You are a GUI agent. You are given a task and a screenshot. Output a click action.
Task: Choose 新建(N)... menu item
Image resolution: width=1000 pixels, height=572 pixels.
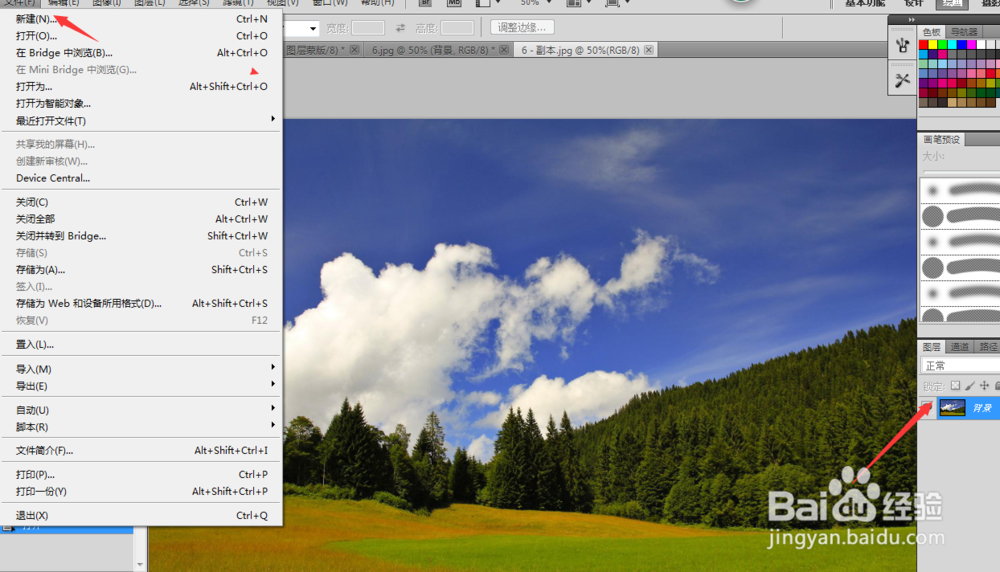141,19
